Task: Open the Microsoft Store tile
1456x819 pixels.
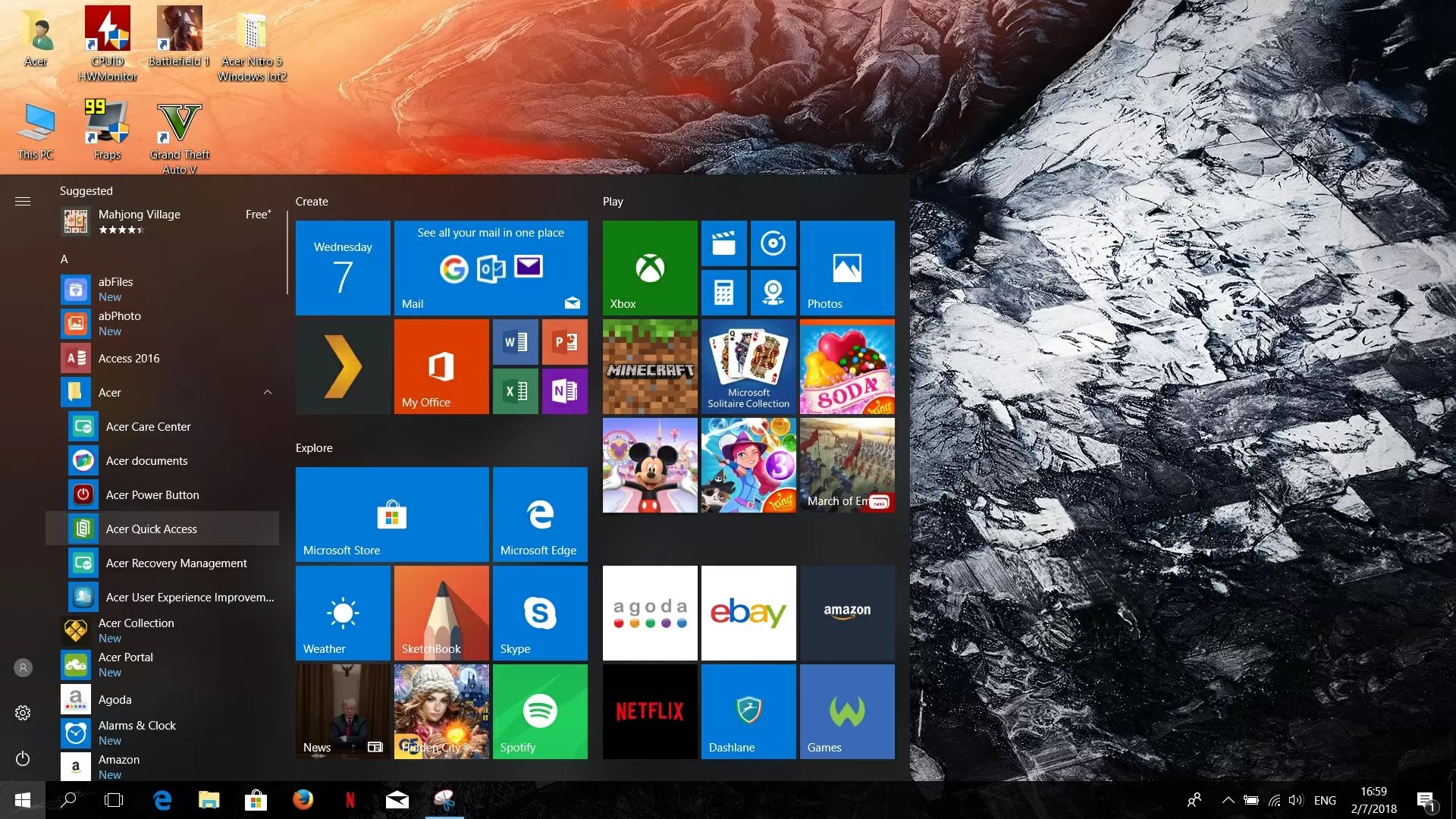Action: (x=392, y=514)
